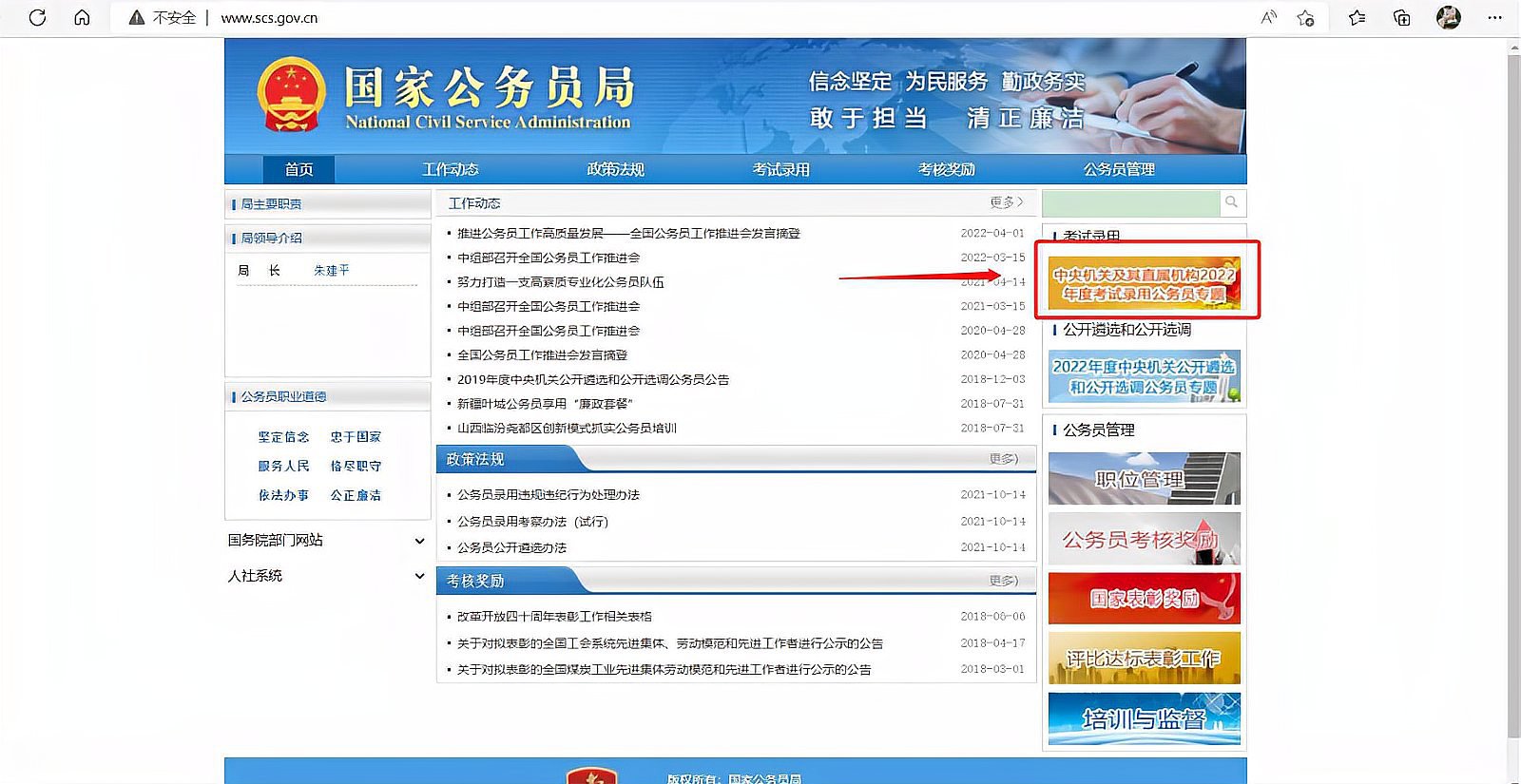Open 公务员录用违规违纪行为处理办法 link
Image resolution: width=1521 pixels, height=784 pixels.
(x=549, y=495)
